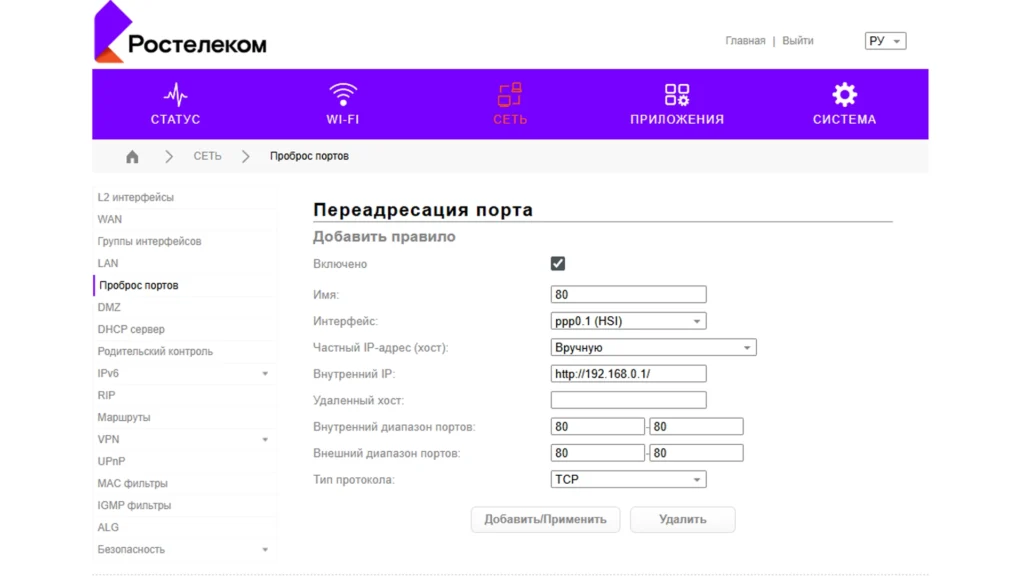
Task: Click the Rostelecom logo
Action: (180, 33)
